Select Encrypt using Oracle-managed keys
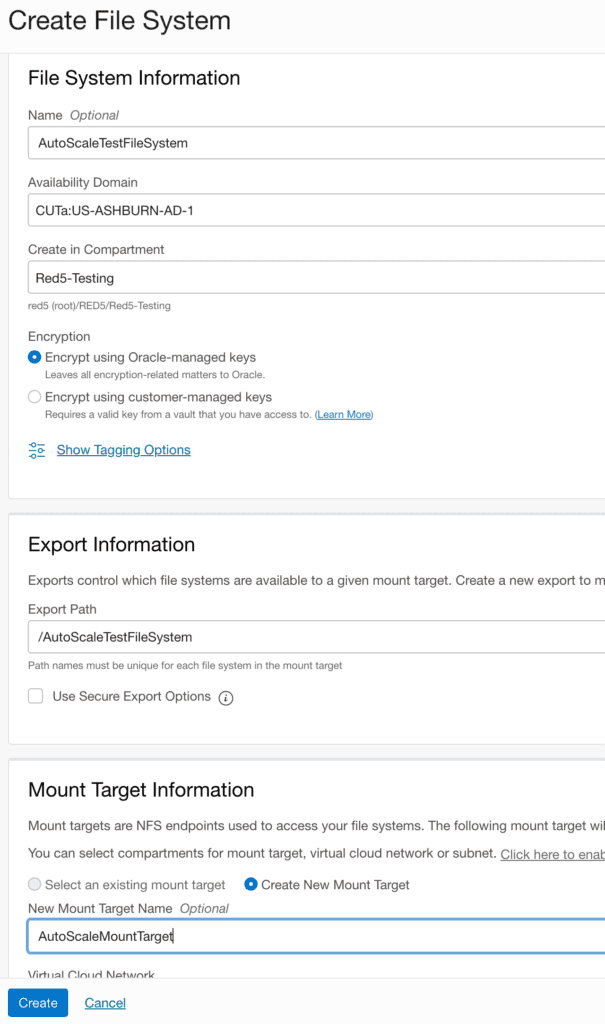The width and height of the screenshot is (605, 1024). click(33, 357)
